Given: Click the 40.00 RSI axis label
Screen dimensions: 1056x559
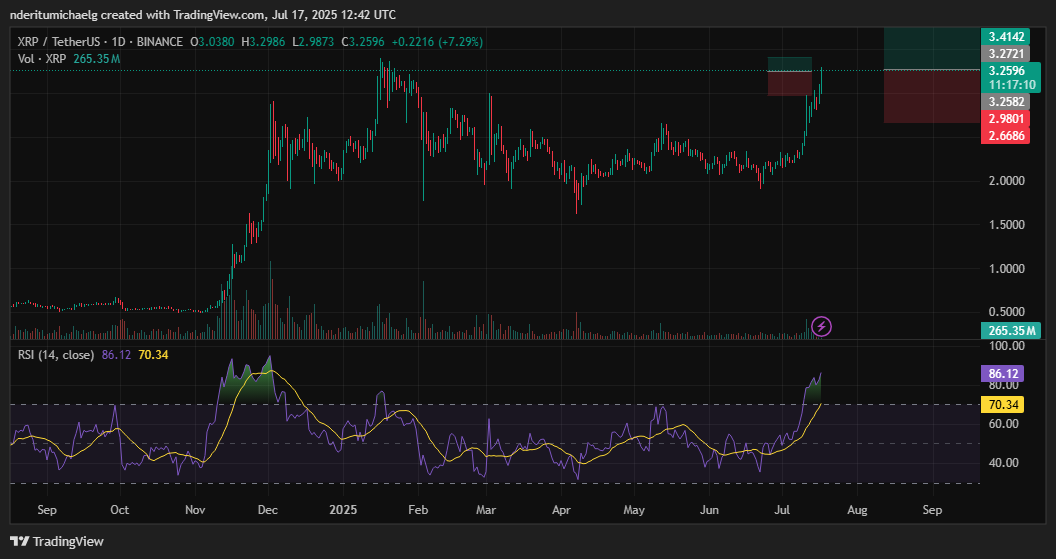Looking at the screenshot, I should click(1003, 463).
